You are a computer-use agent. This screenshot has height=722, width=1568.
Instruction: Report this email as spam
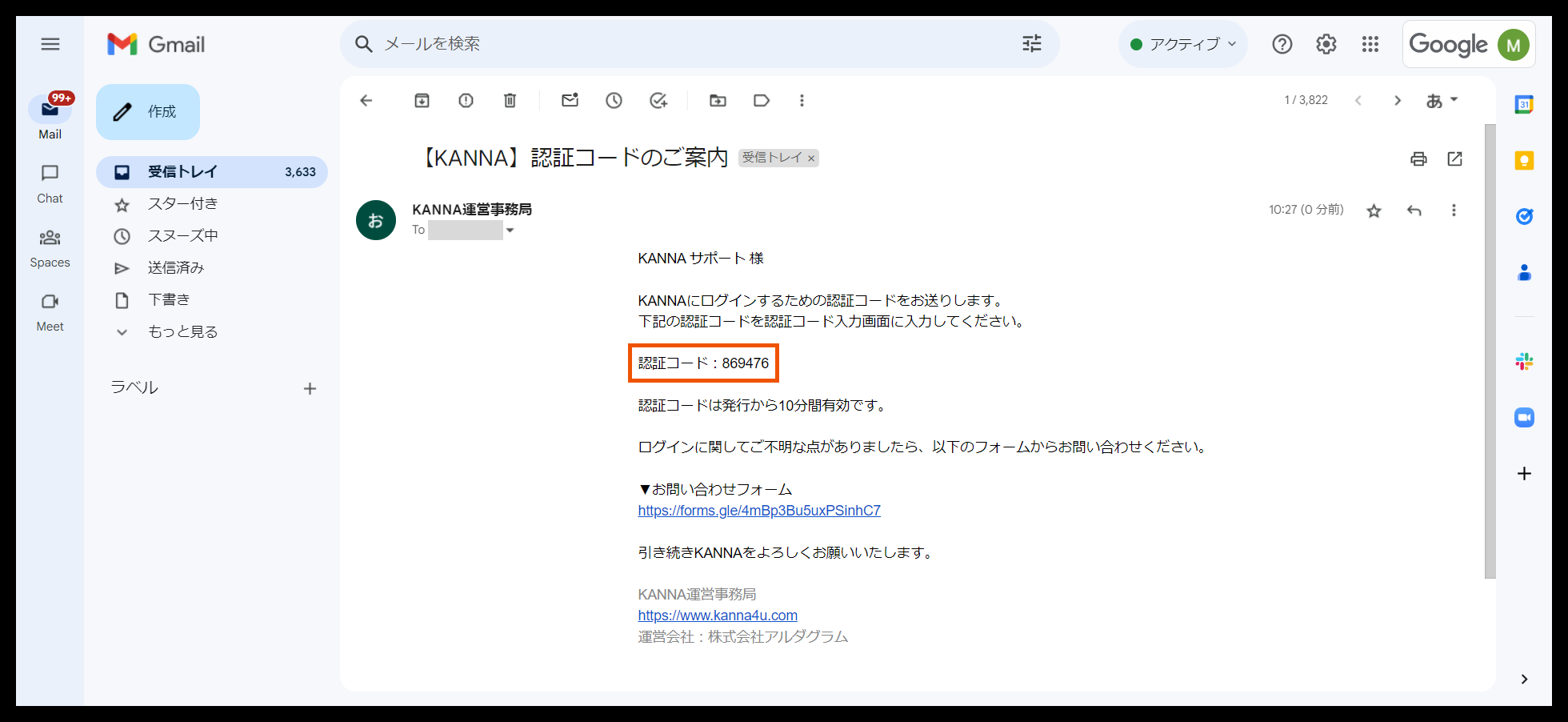point(466,100)
